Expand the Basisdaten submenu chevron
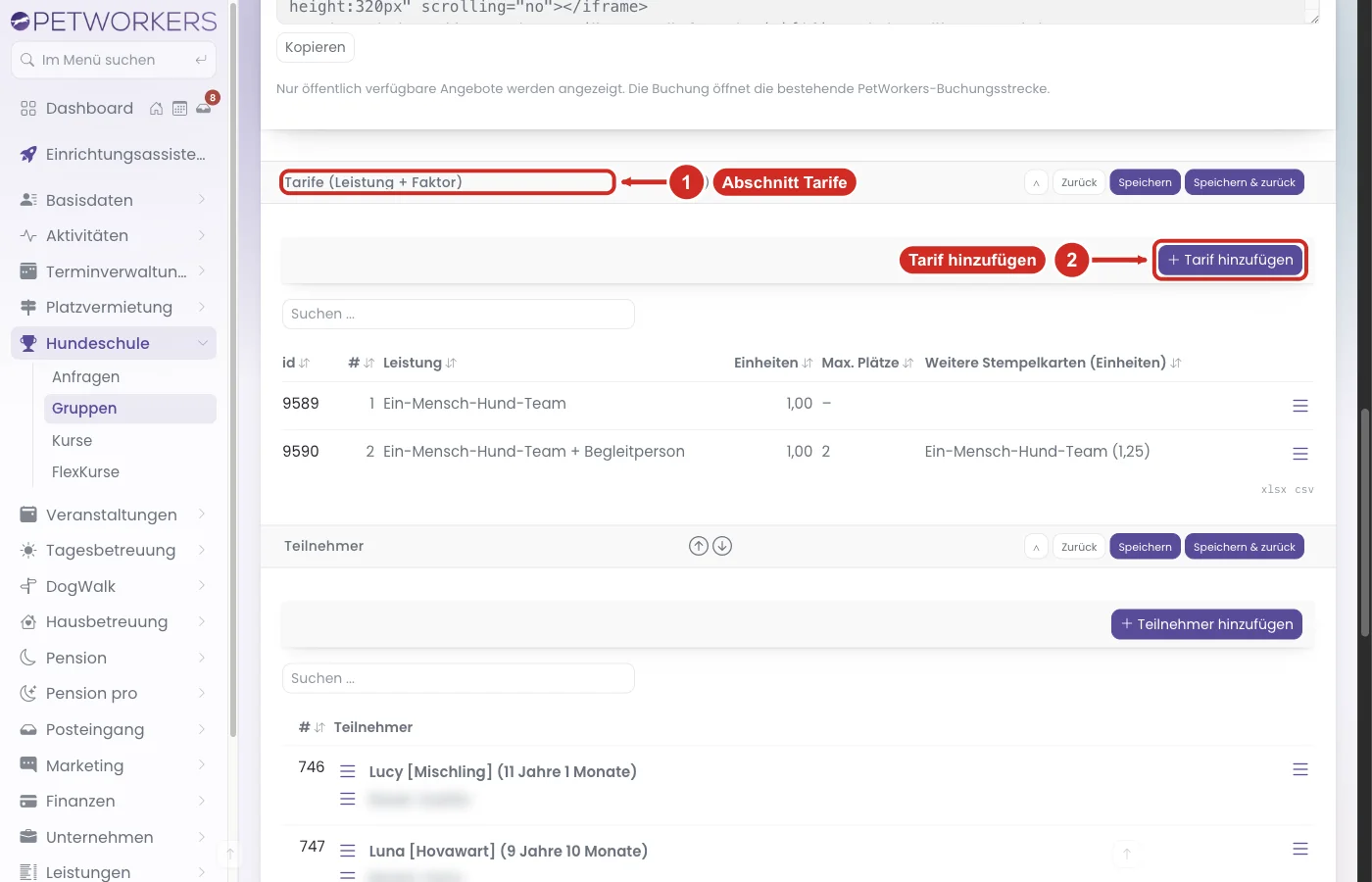Image resolution: width=1372 pixels, height=882 pixels. coord(202,200)
